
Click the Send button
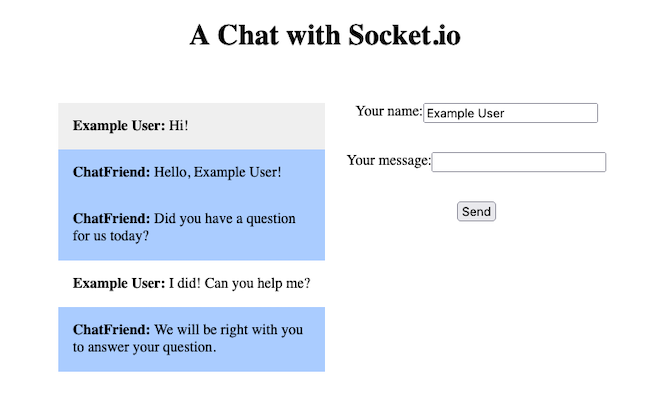coord(476,211)
